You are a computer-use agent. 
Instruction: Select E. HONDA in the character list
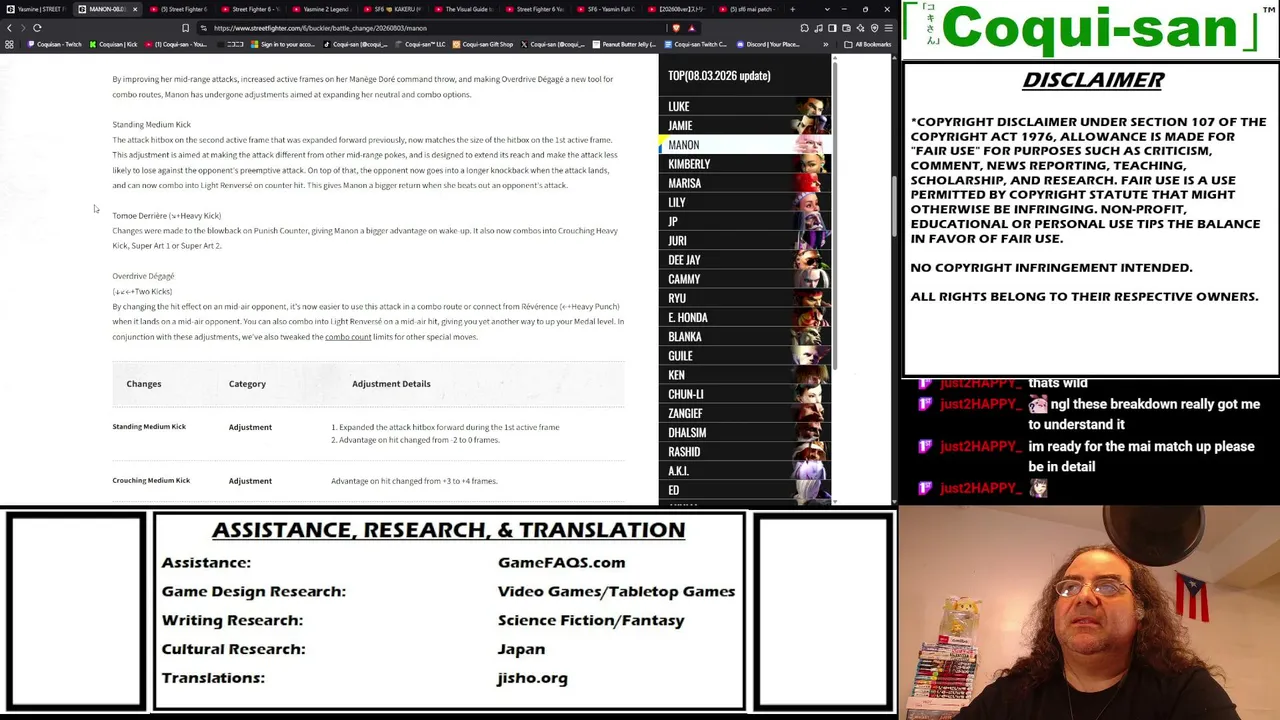coord(745,317)
